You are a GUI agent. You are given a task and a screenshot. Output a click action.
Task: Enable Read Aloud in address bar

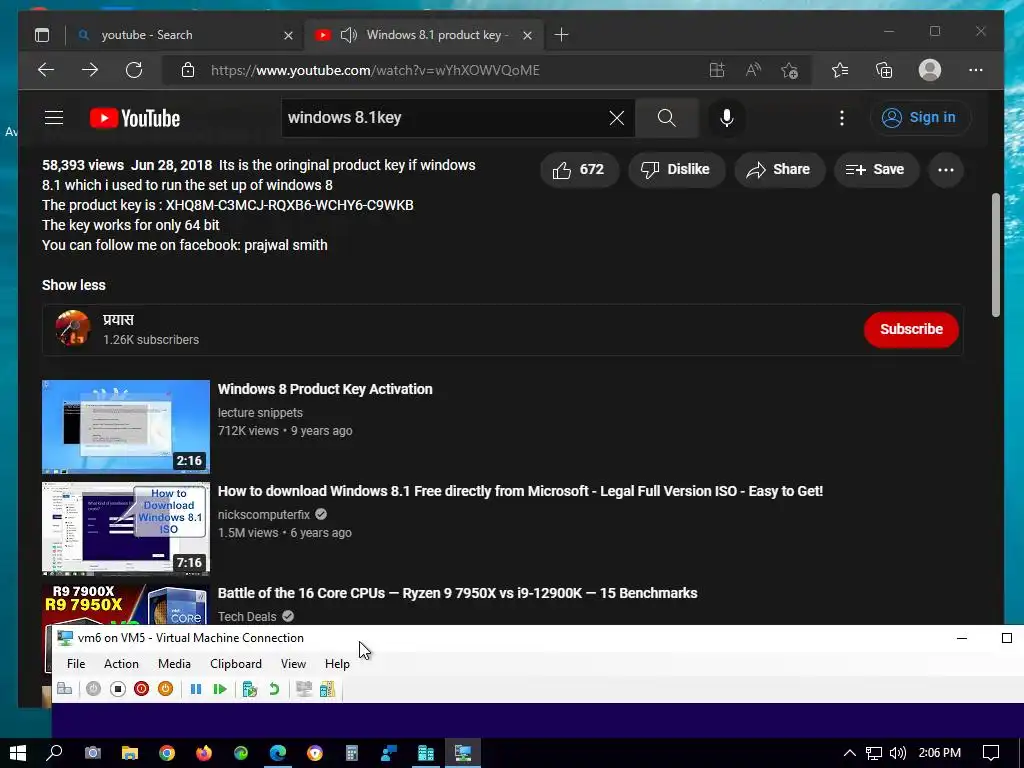coord(753,70)
